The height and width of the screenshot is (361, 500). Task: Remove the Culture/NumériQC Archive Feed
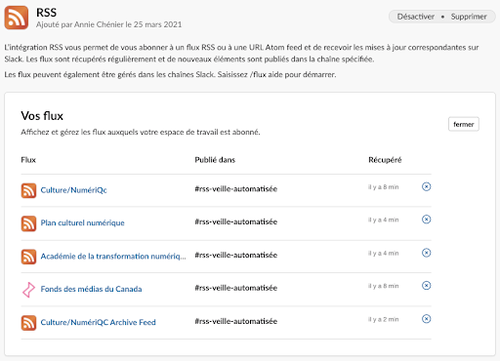[x=426, y=319]
